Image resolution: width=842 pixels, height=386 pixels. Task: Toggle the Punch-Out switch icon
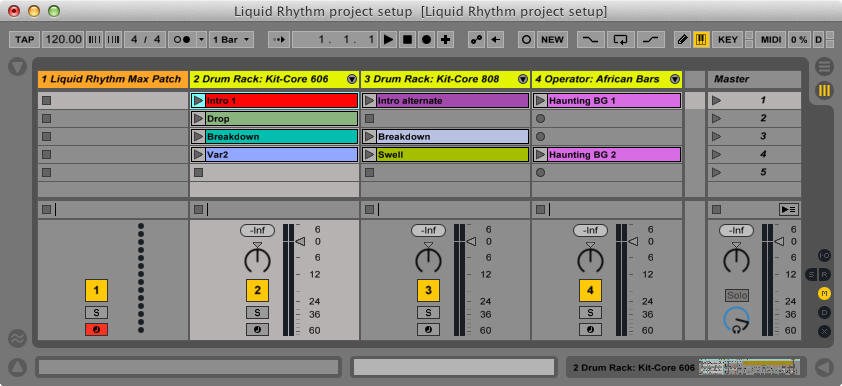pos(650,40)
